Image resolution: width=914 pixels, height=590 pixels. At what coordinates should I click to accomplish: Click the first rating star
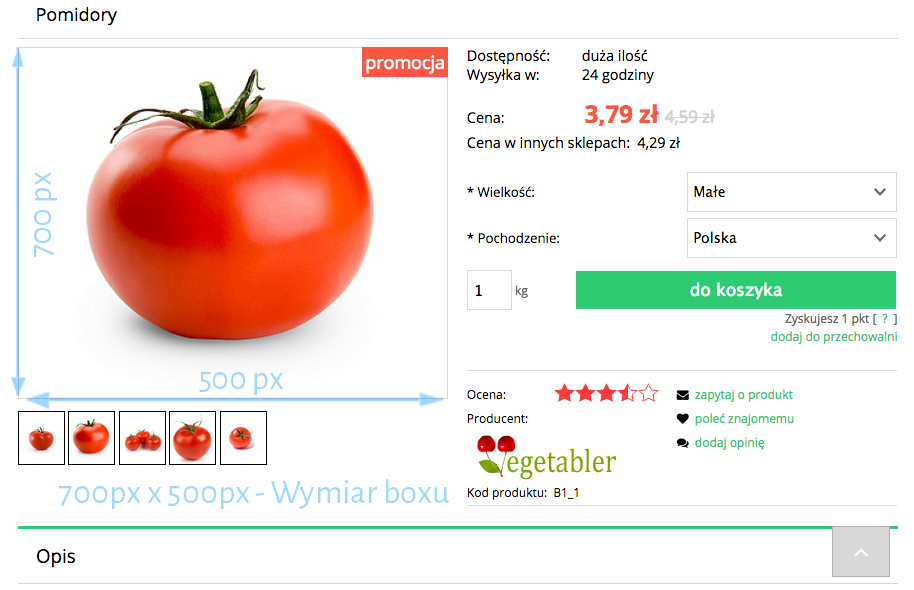(564, 394)
